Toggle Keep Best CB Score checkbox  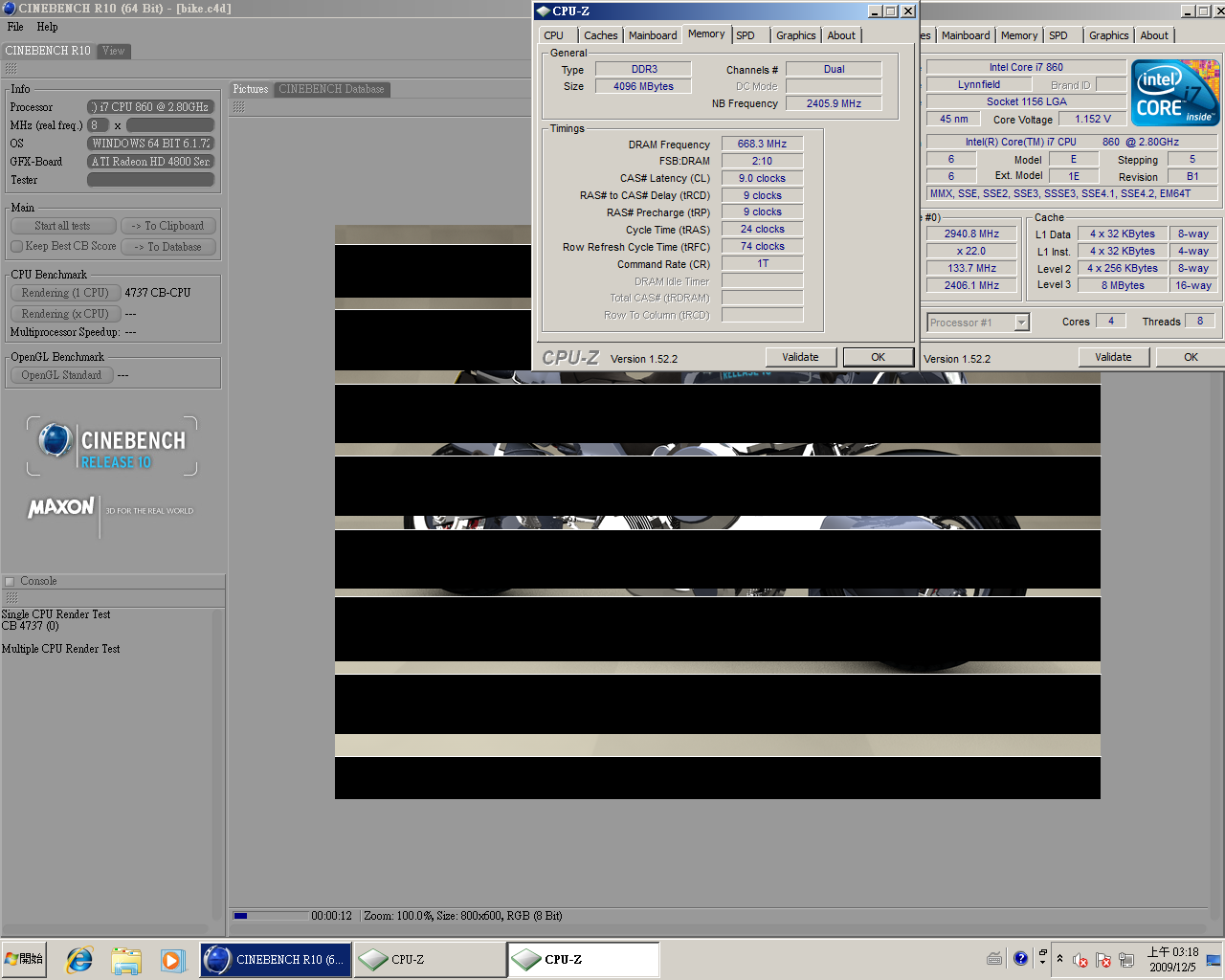tap(16, 246)
